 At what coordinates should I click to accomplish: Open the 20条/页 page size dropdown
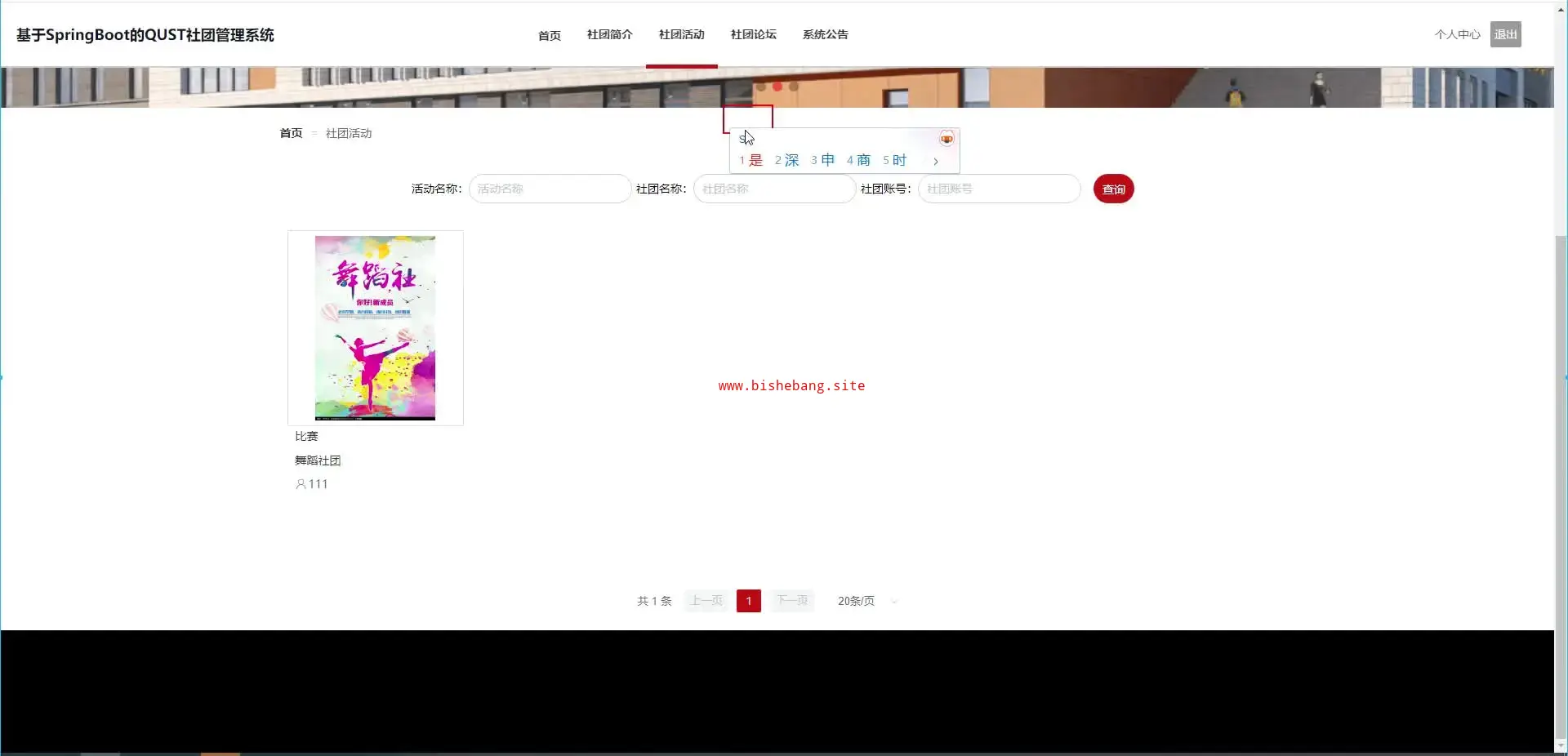pos(867,601)
